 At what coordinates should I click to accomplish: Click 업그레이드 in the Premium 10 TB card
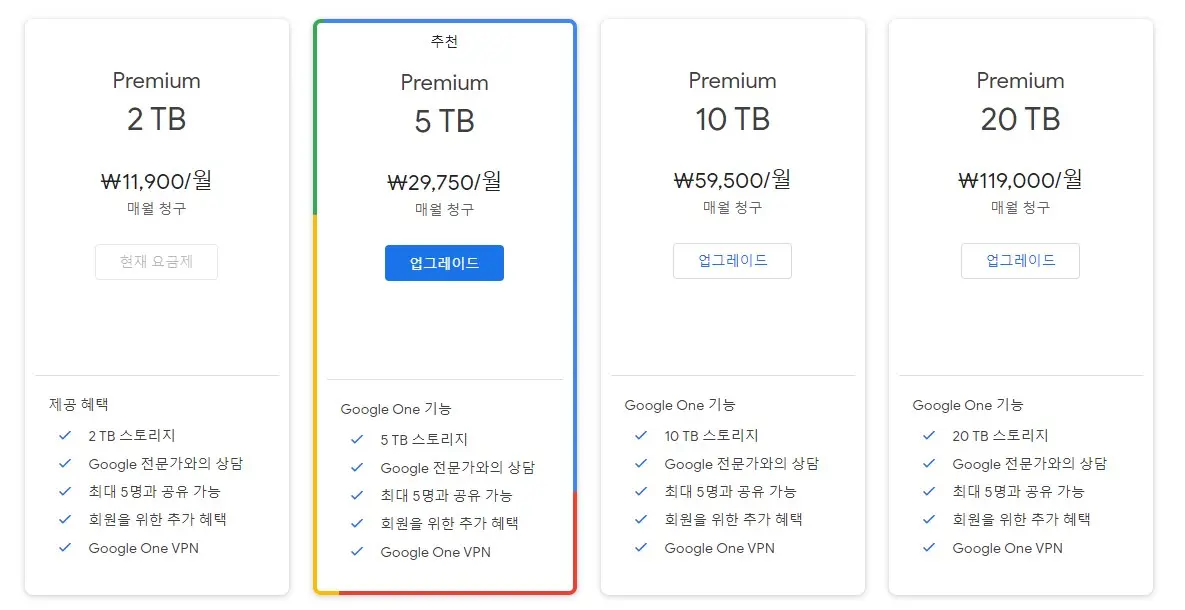coord(732,261)
